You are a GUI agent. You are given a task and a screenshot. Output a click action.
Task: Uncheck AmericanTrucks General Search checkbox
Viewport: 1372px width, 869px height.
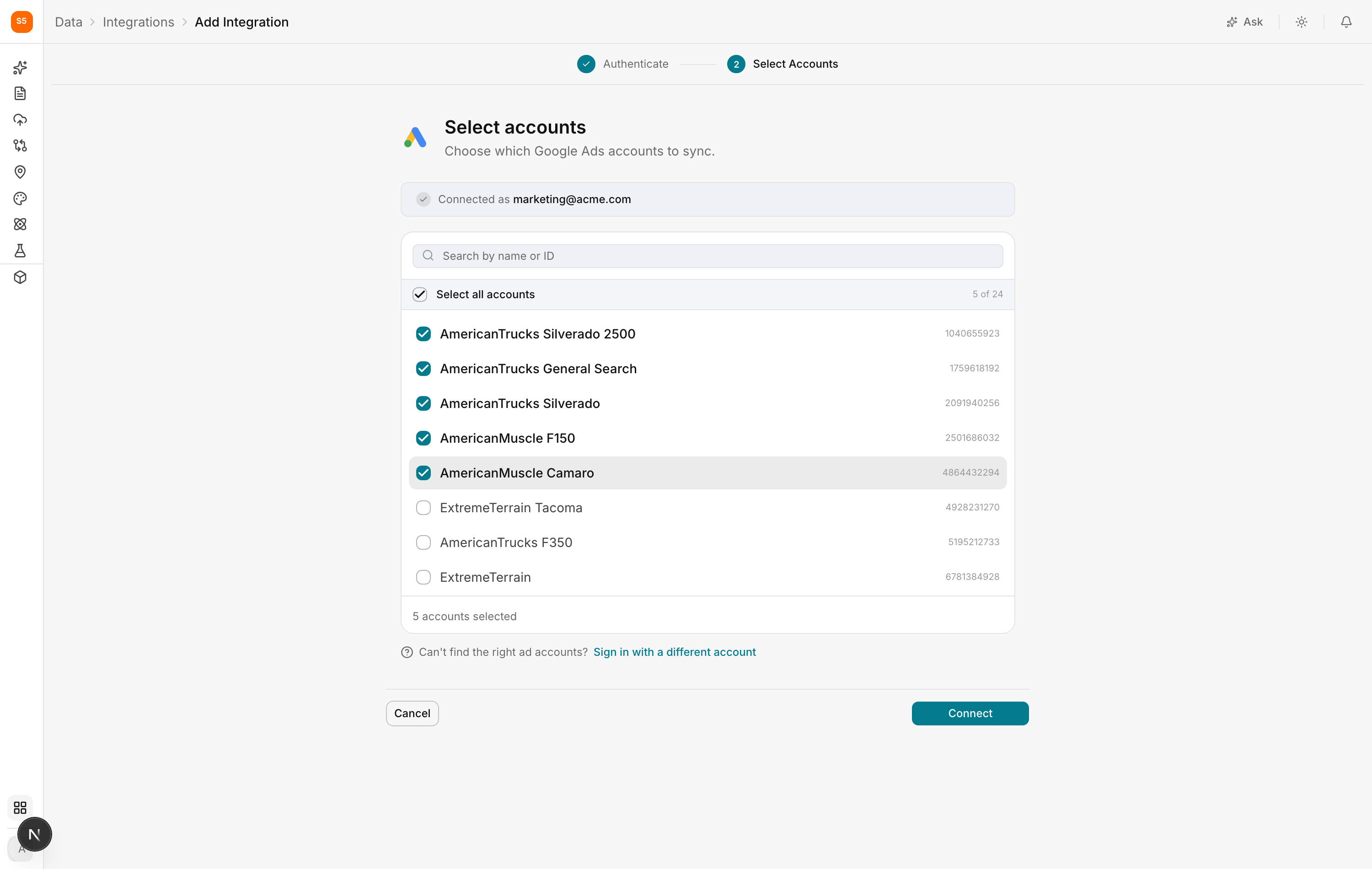coord(423,369)
